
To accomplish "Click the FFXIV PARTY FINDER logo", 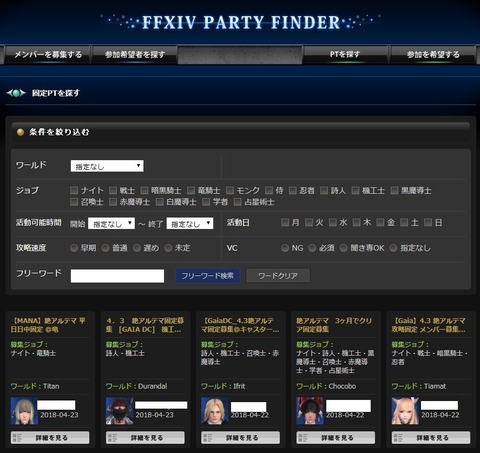I will coord(240,22).
